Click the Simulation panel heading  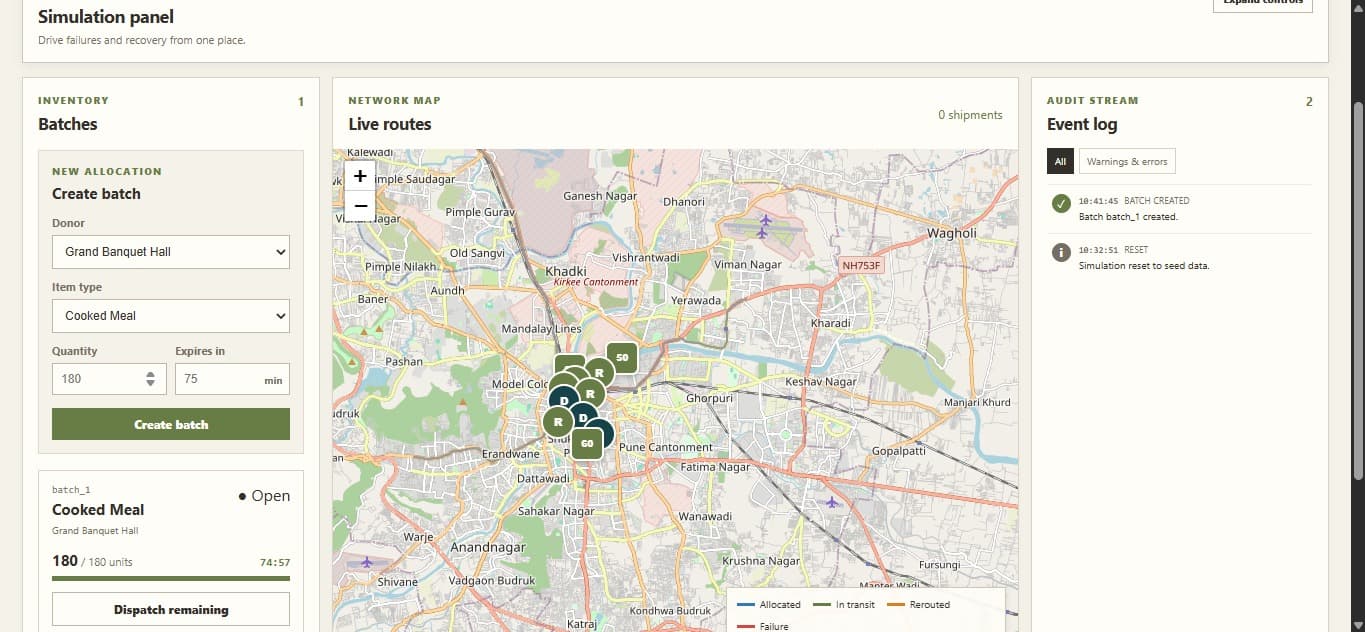coord(106,17)
